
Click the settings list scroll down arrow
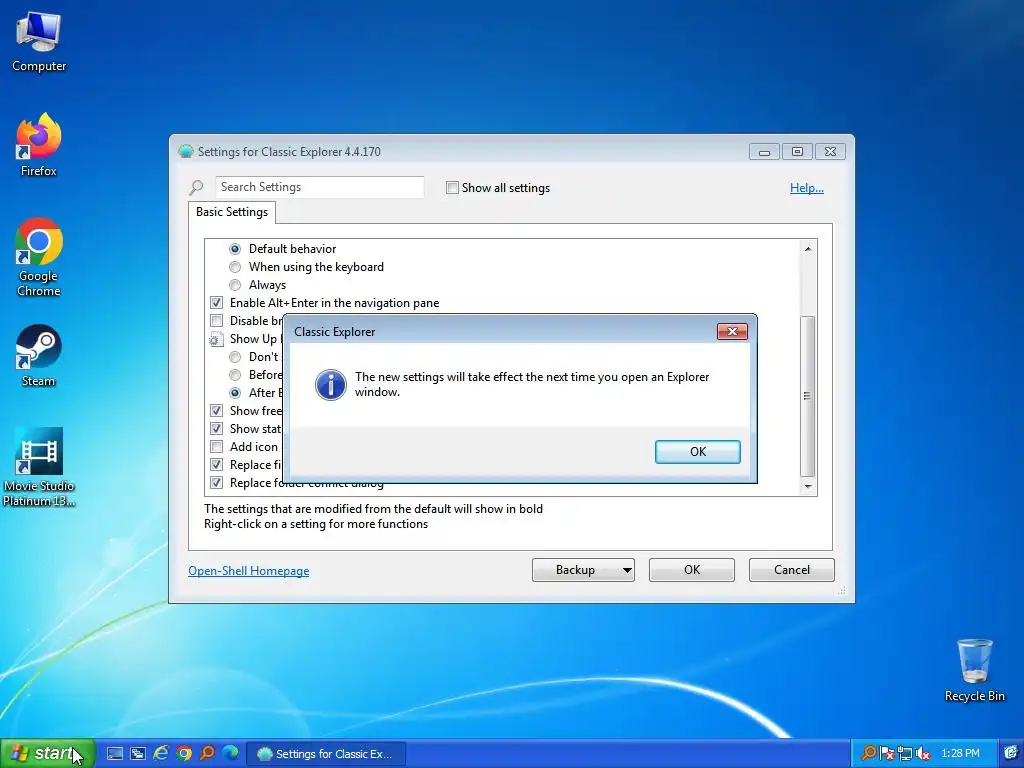(x=808, y=487)
